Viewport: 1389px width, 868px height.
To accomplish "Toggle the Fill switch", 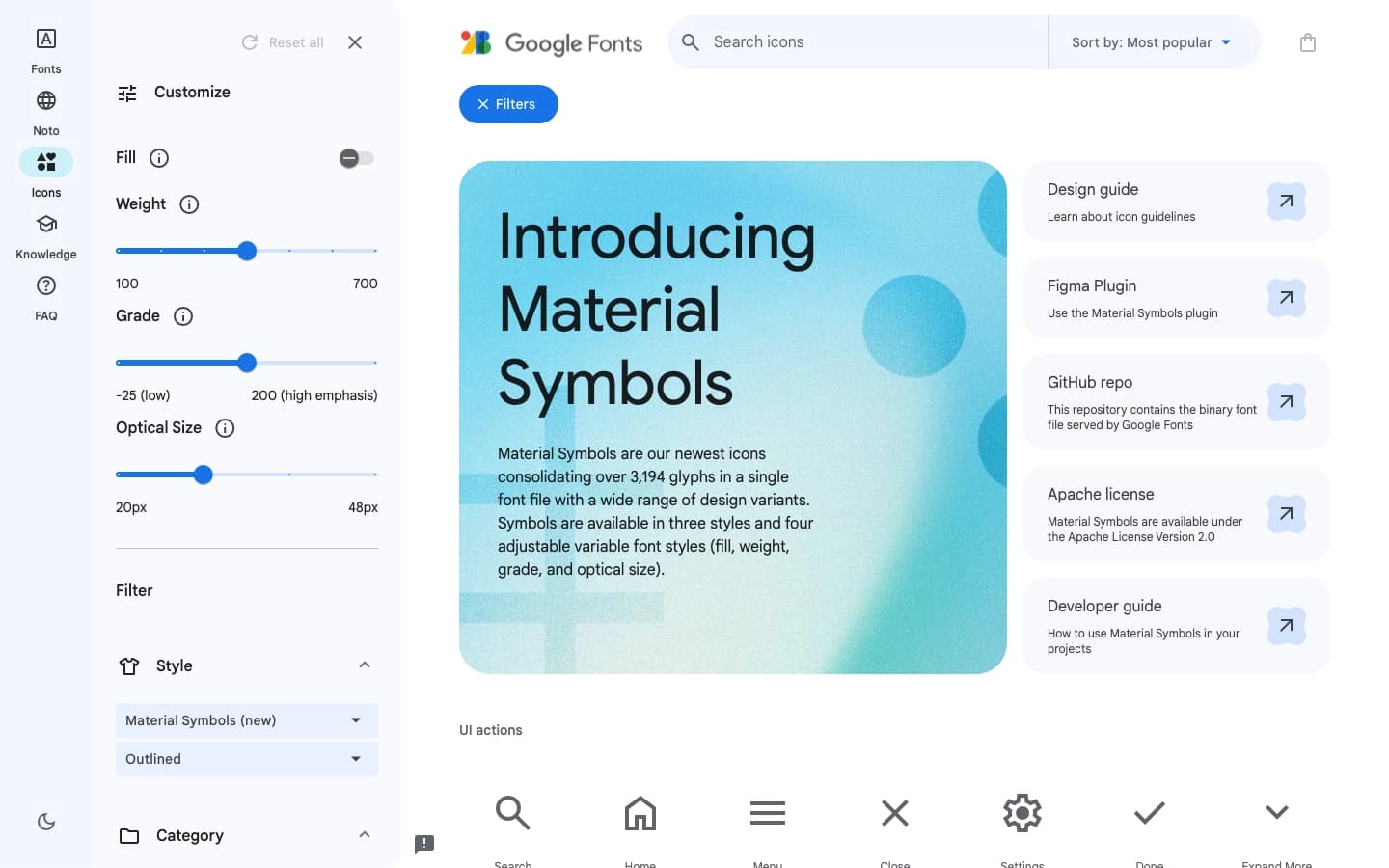I will click(356, 158).
